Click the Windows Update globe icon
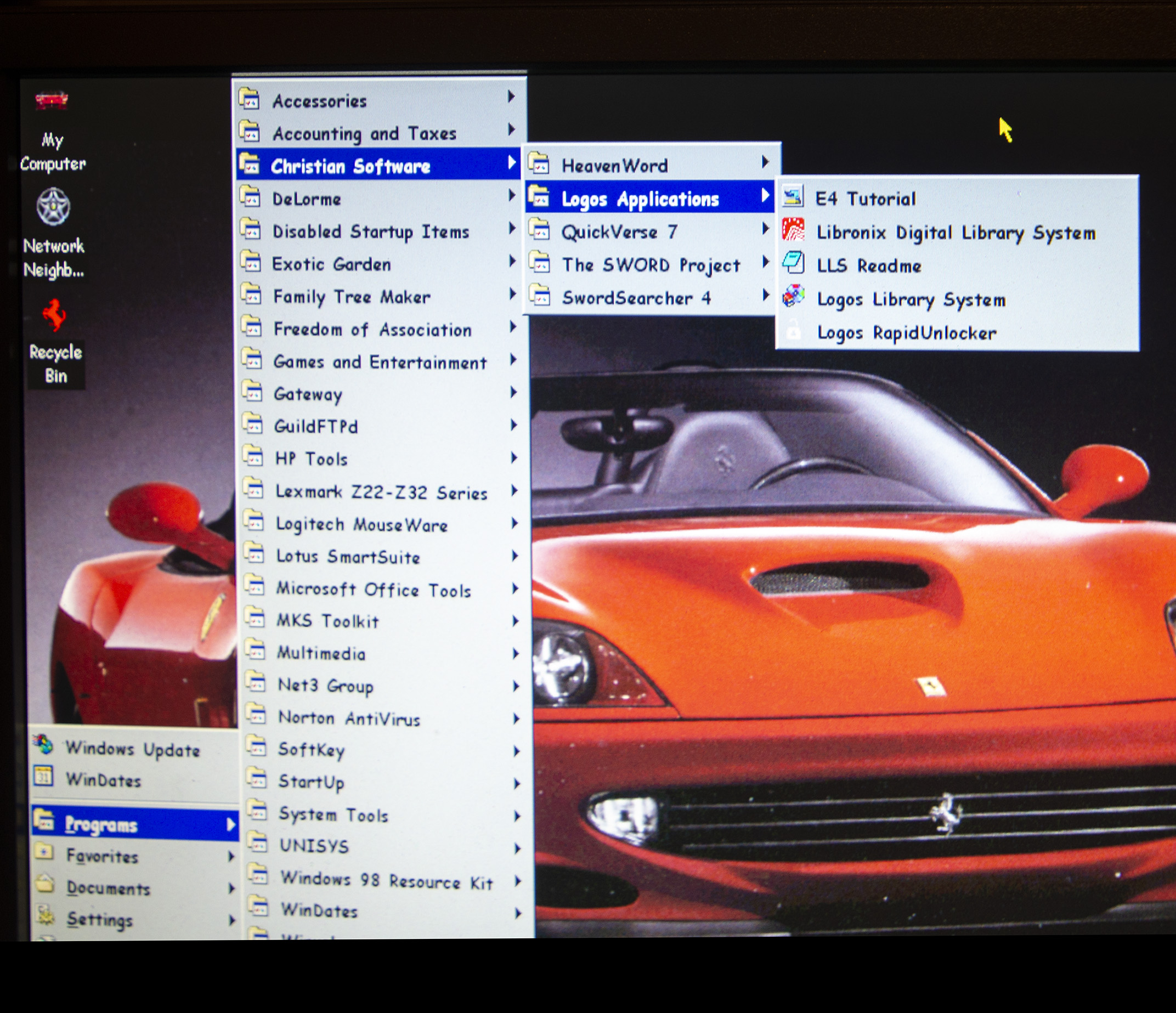1176x1013 pixels. click(44, 745)
